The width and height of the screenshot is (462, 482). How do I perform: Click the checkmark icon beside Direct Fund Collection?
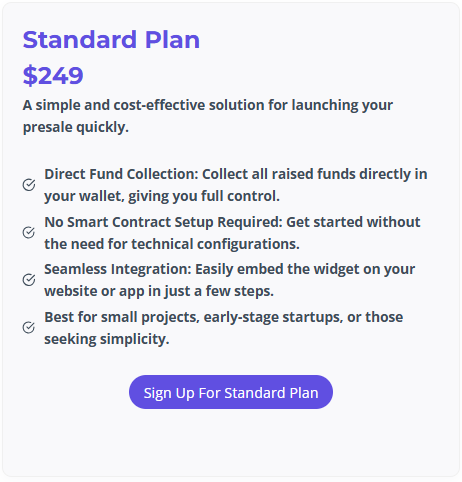29,185
